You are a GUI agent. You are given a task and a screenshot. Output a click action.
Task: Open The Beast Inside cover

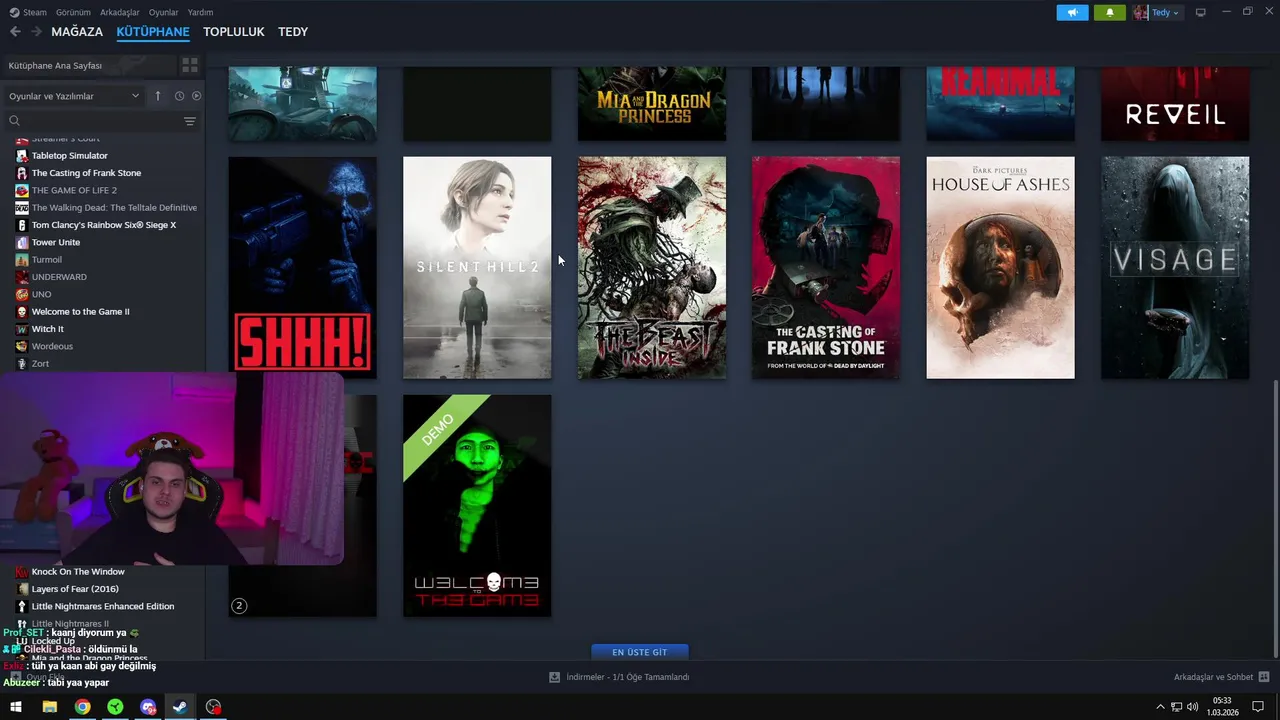pos(652,267)
